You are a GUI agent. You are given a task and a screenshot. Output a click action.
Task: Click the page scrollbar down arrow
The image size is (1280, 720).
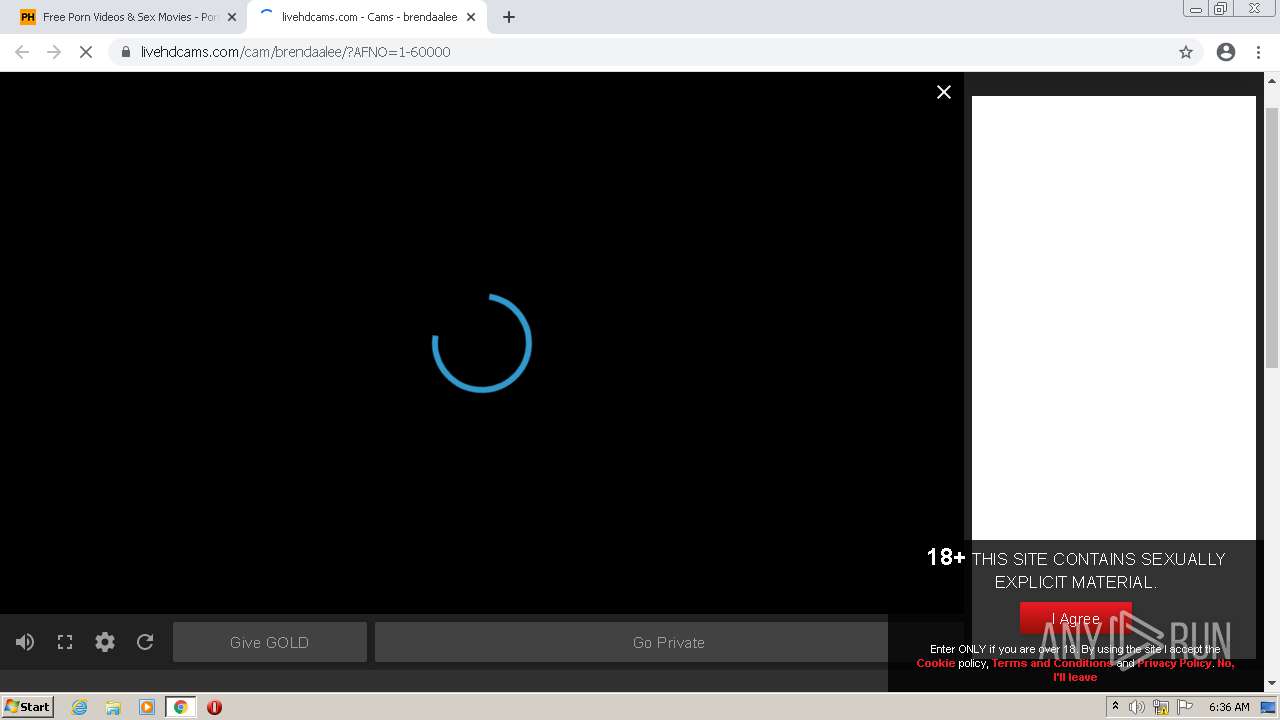pos(1272,684)
